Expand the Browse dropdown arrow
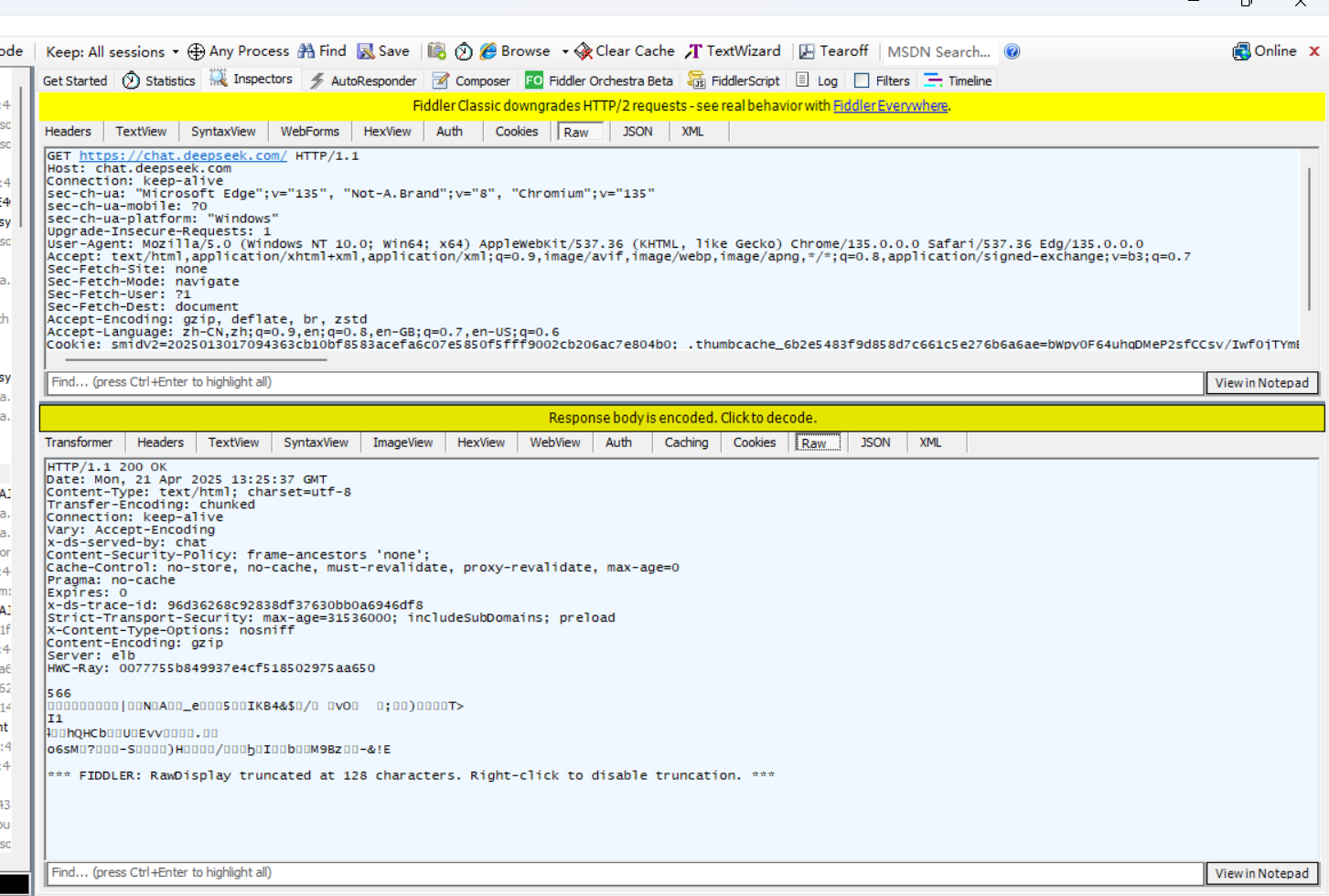Viewport: 1329px width, 896px height. pyautogui.click(x=565, y=51)
